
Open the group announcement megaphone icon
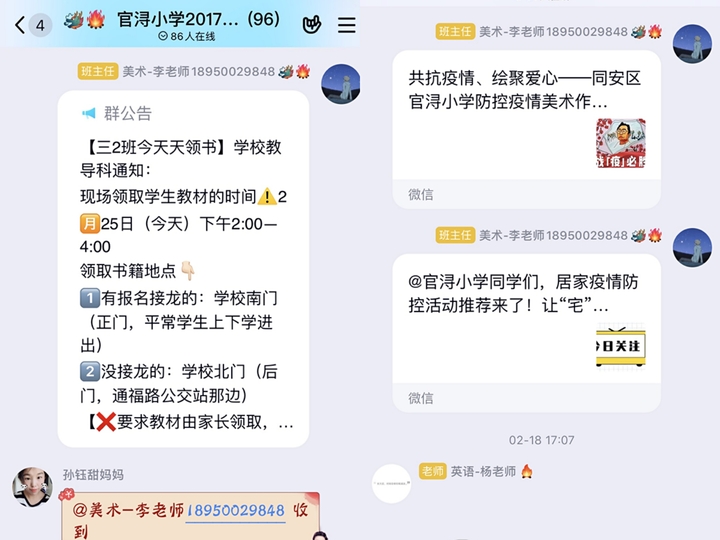pos(89,113)
